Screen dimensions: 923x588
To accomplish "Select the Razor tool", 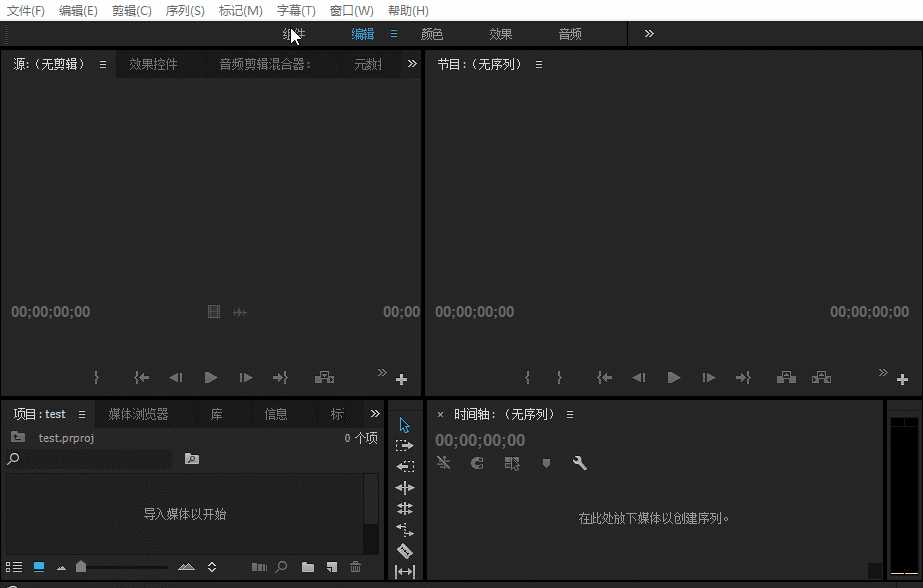I will click(404, 551).
